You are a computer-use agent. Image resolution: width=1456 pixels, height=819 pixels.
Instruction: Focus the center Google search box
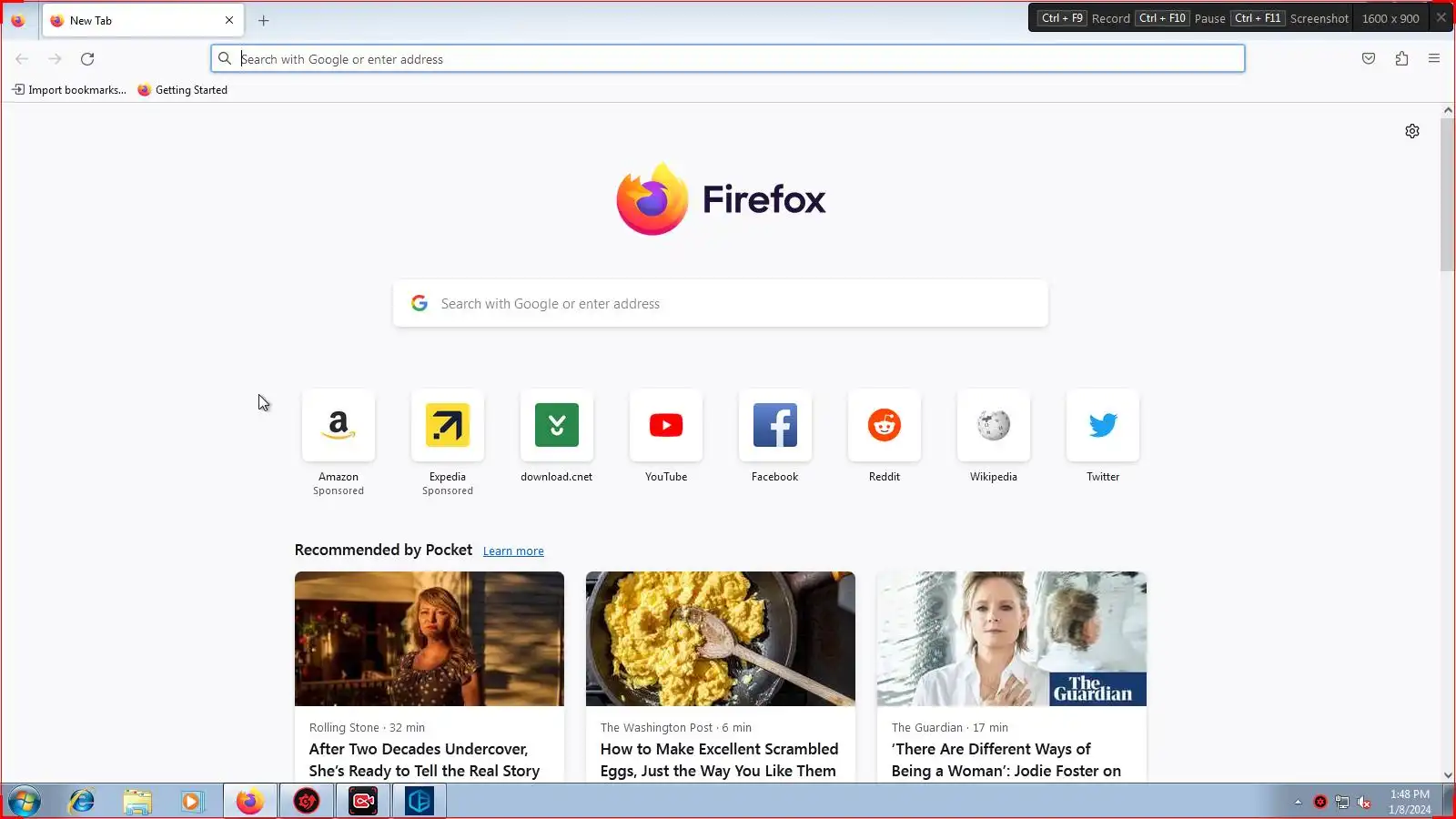(721, 304)
